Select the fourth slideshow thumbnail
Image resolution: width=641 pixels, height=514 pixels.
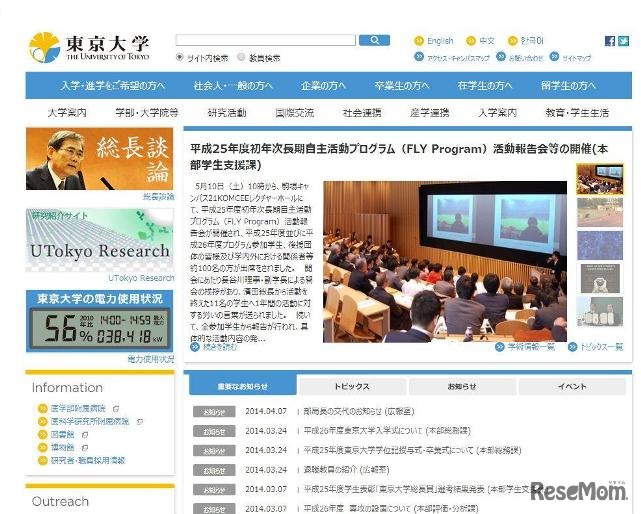[x=600, y=278]
